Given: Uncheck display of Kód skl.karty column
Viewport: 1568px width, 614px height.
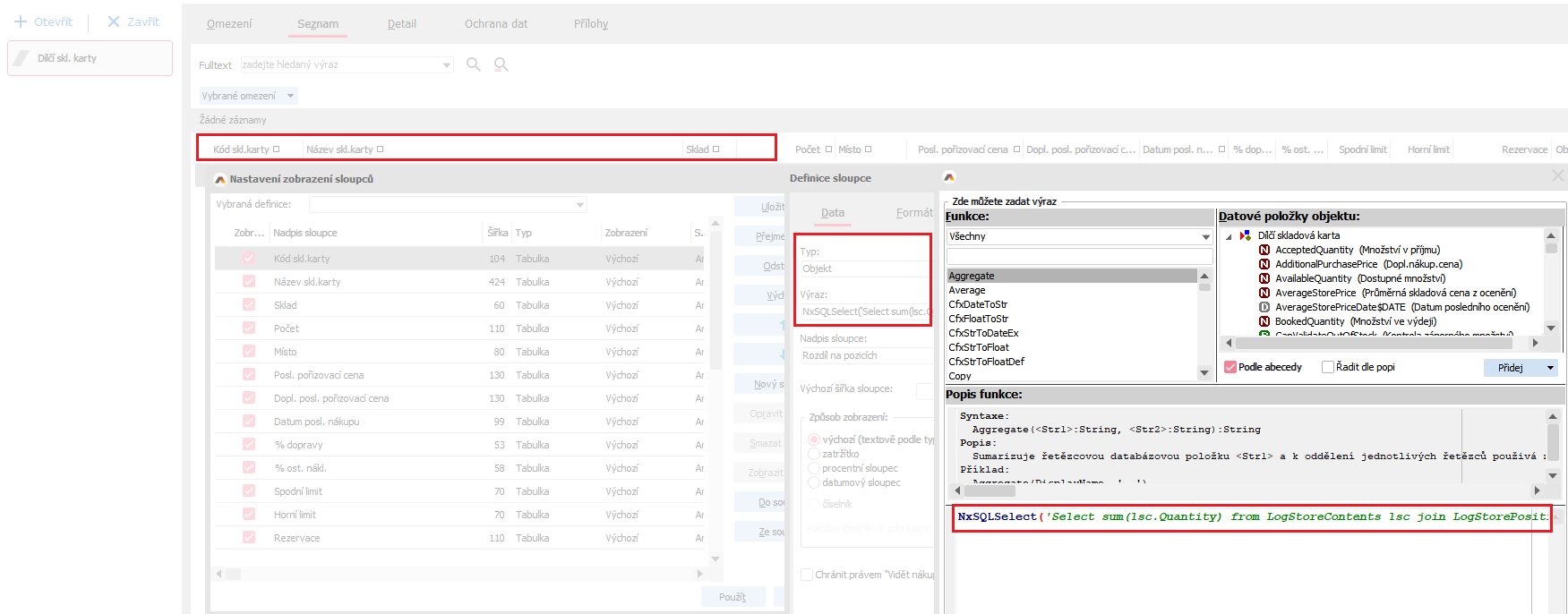Looking at the screenshot, I should pos(249,259).
